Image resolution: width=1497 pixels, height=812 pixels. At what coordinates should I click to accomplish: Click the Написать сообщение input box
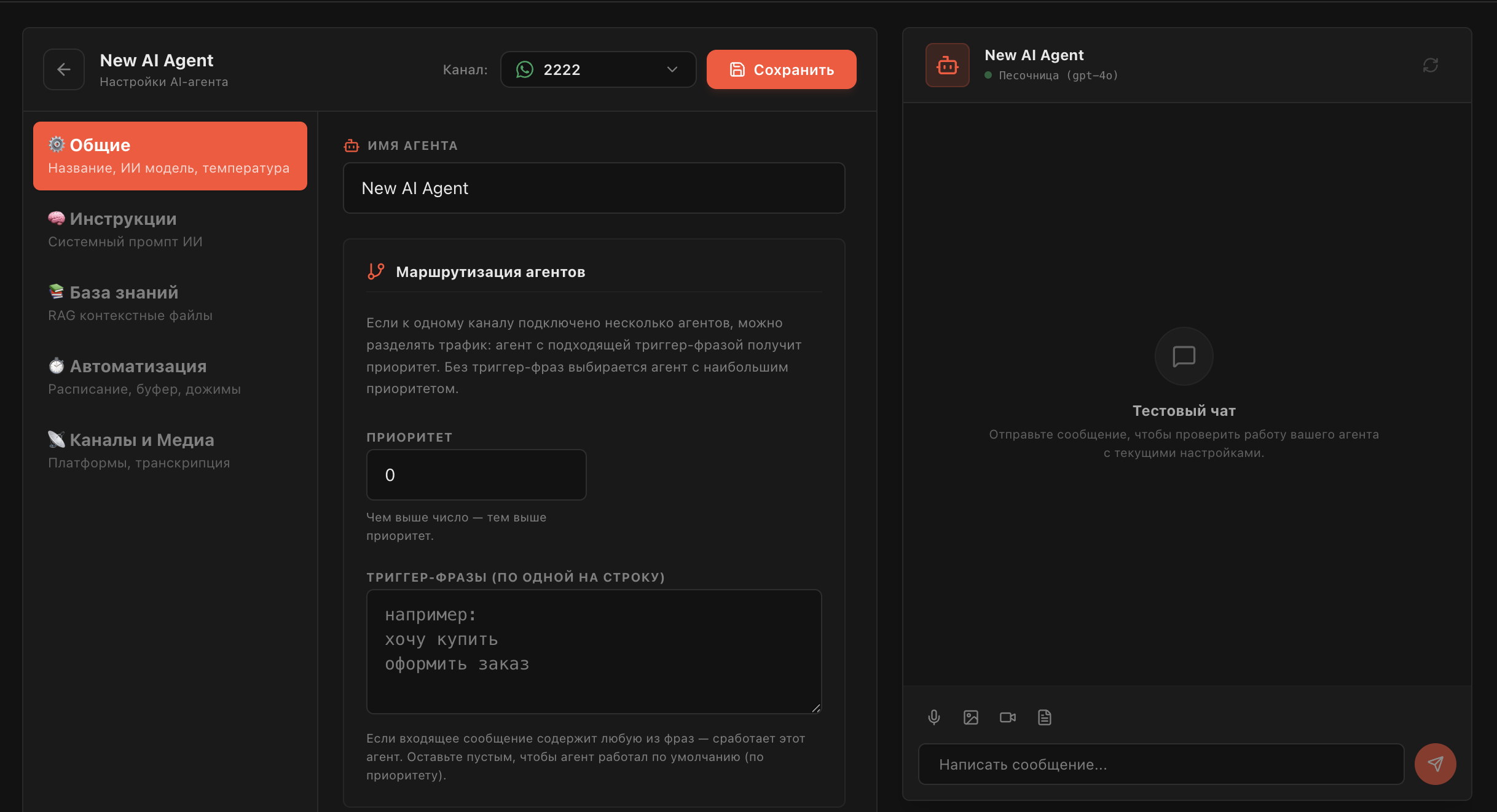pos(1161,764)
